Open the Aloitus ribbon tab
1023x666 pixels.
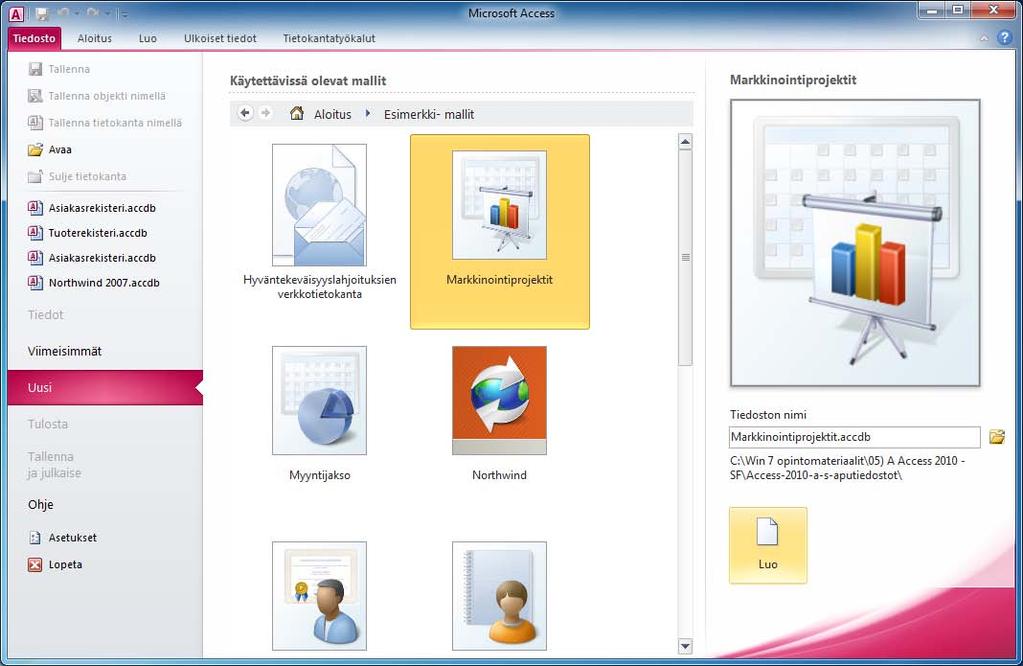95,38
